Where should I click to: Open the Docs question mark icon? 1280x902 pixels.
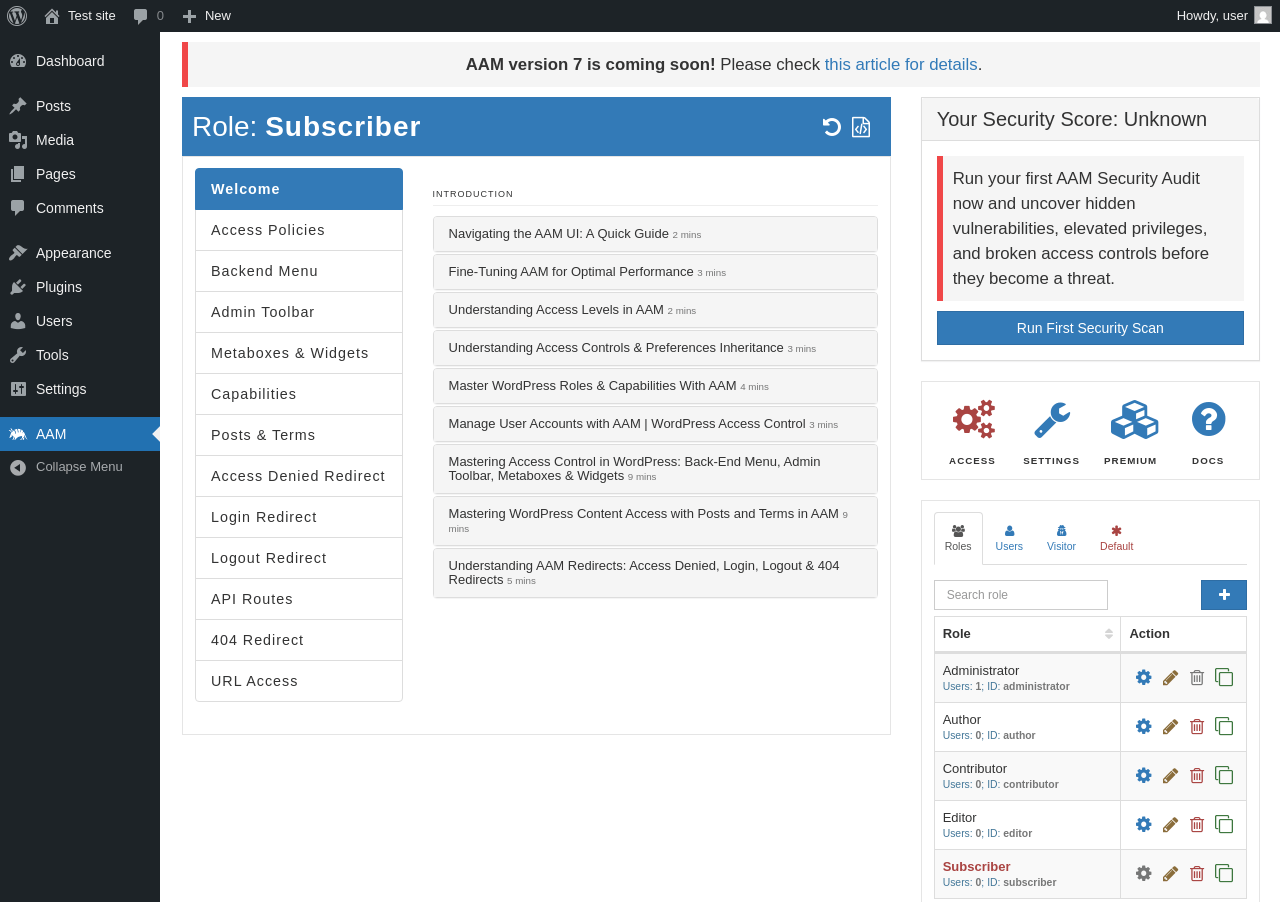(x=1208, y=419)
